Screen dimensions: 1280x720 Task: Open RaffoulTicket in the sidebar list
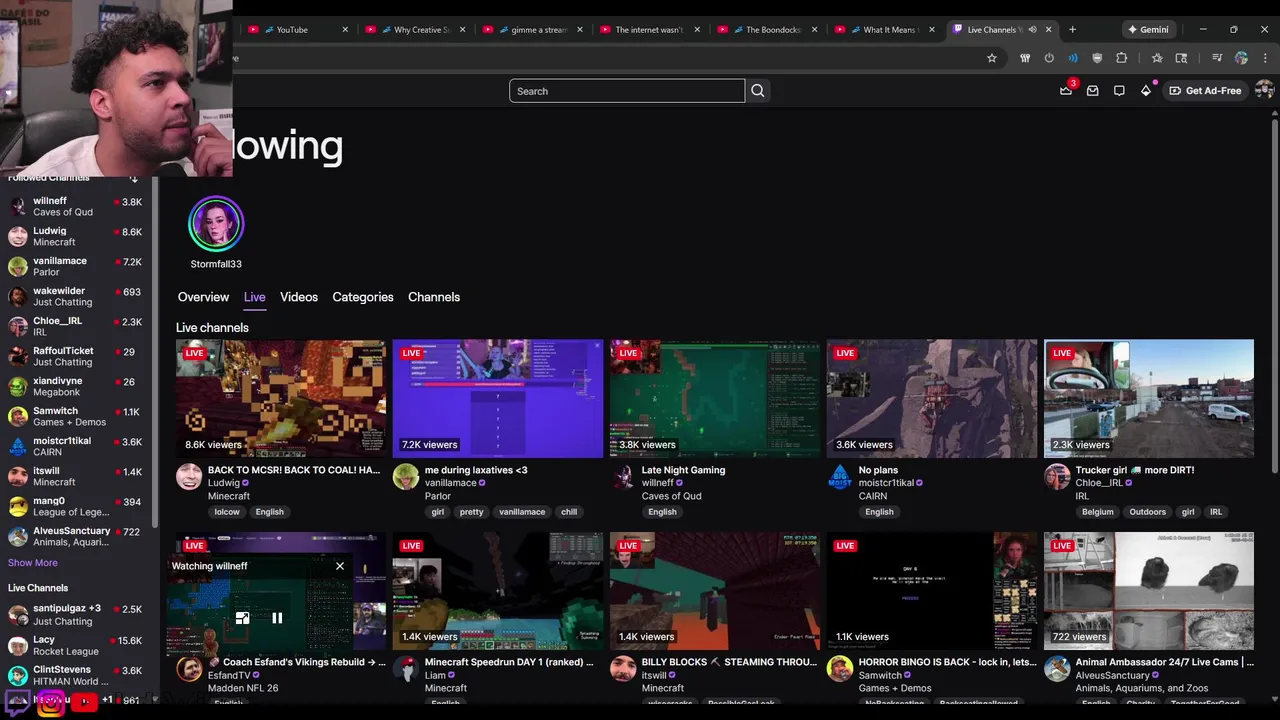click(x=75, y=357)
